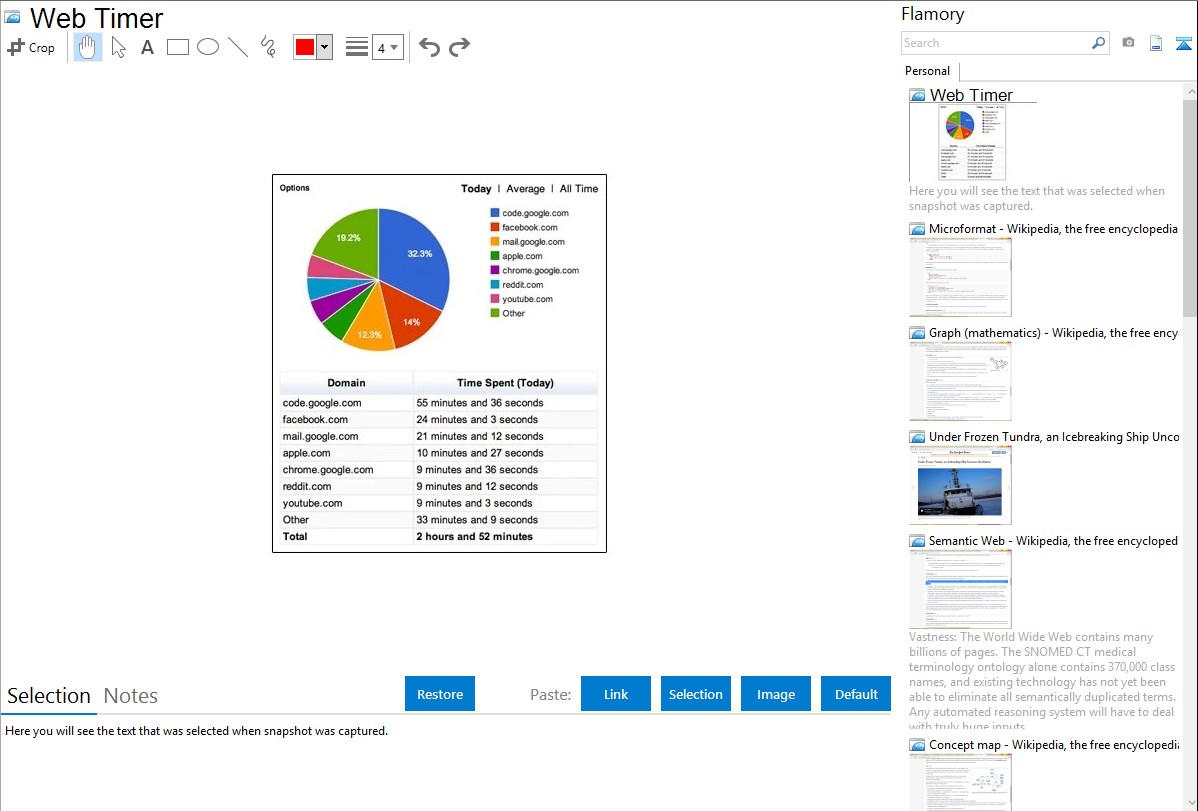Viewport: 1198px width, 811px height.
Task: Click the sidebar scroll down arrow
Action: [x=1190, y=803]
